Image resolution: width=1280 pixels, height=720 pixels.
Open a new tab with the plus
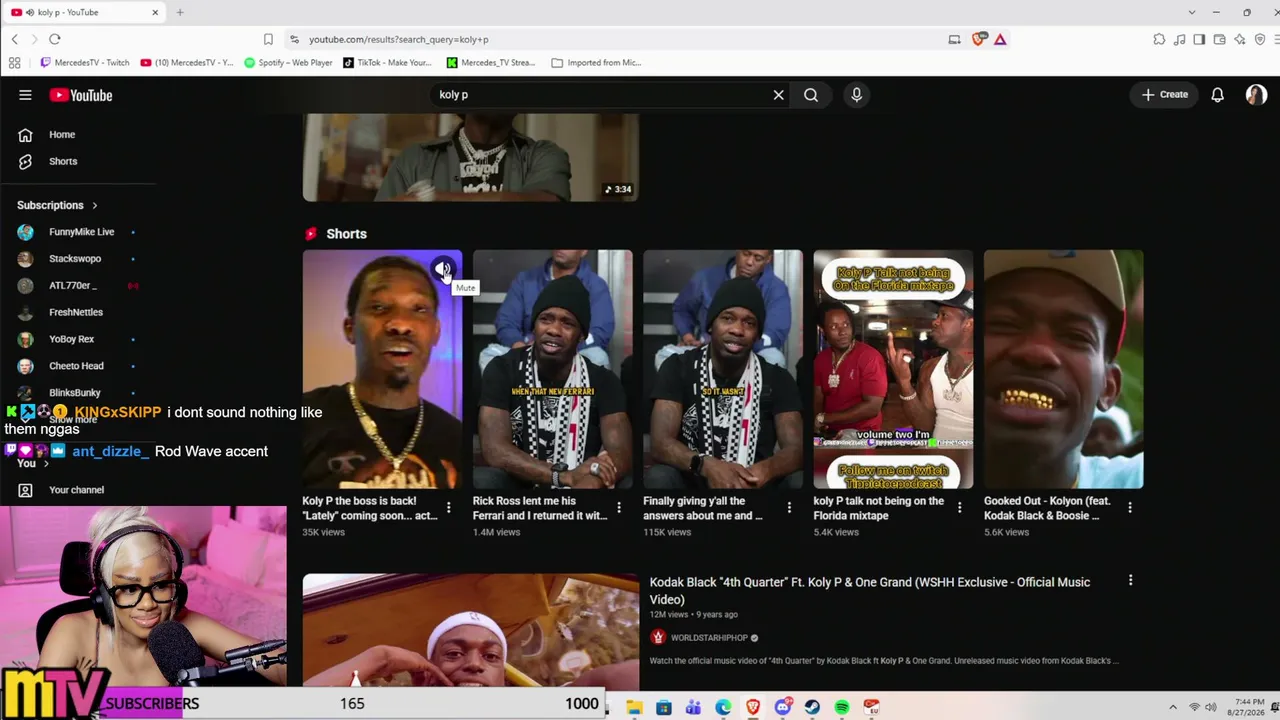(x=180, y=12)
